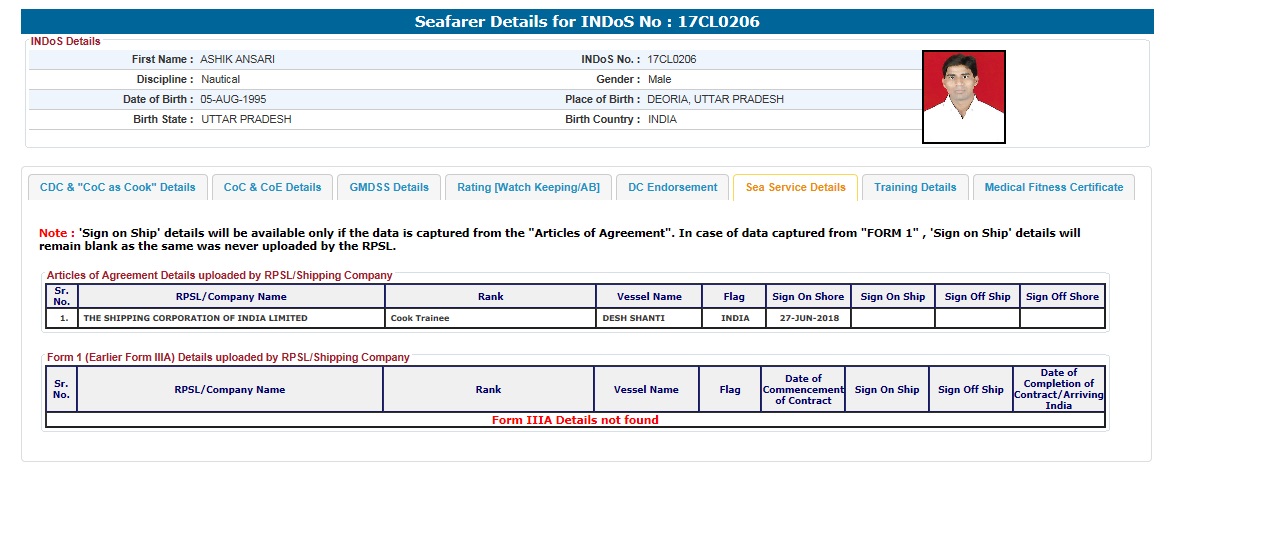
Task: Click the Shipping Corporation of India company cell
Action: click(x=196, y=318)
